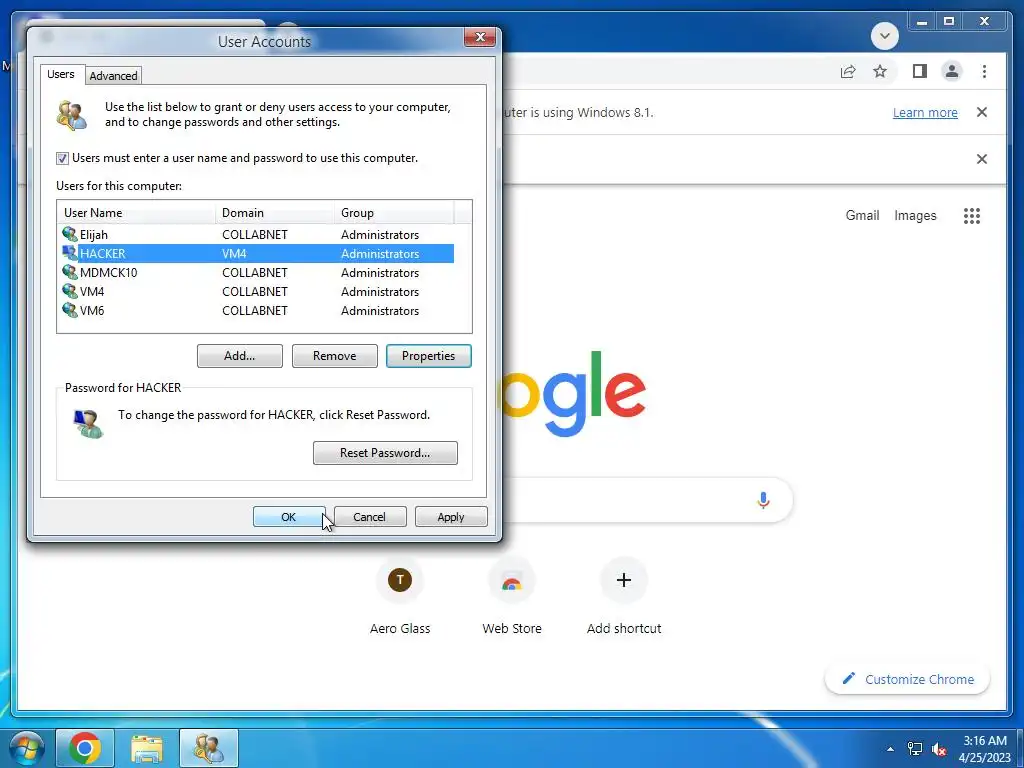
Task: Close the second Chrome info bar
Action: click(x=982, y=159)
